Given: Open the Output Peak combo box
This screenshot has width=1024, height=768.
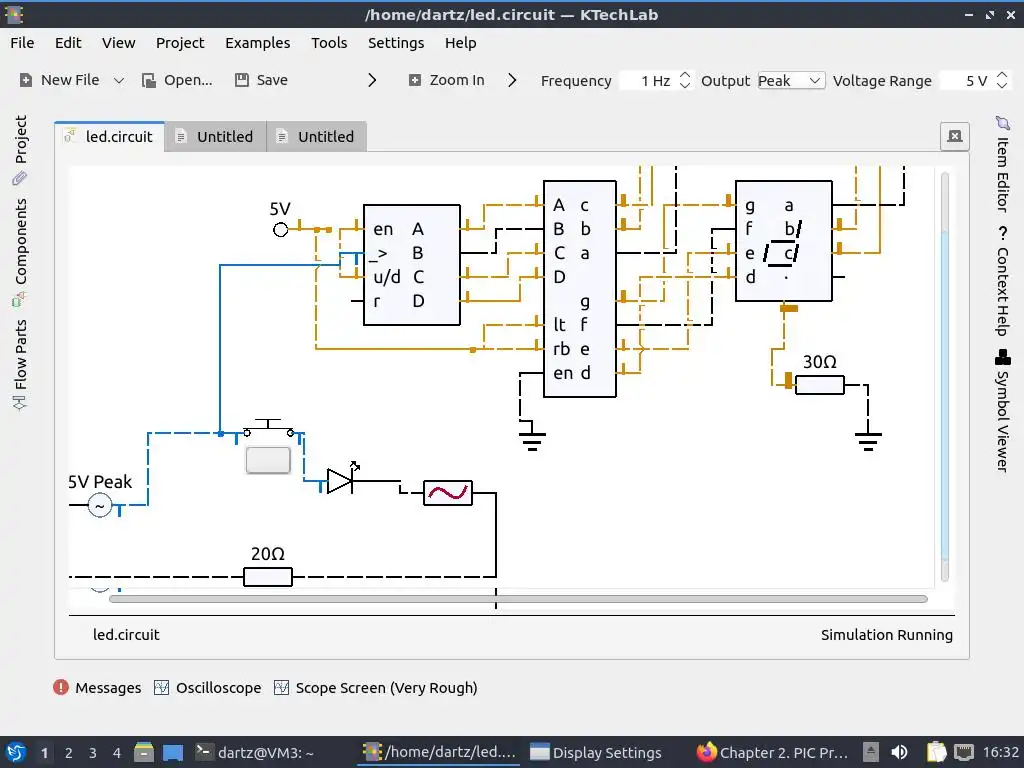Looking at the screenshot, I should [791, 80].
